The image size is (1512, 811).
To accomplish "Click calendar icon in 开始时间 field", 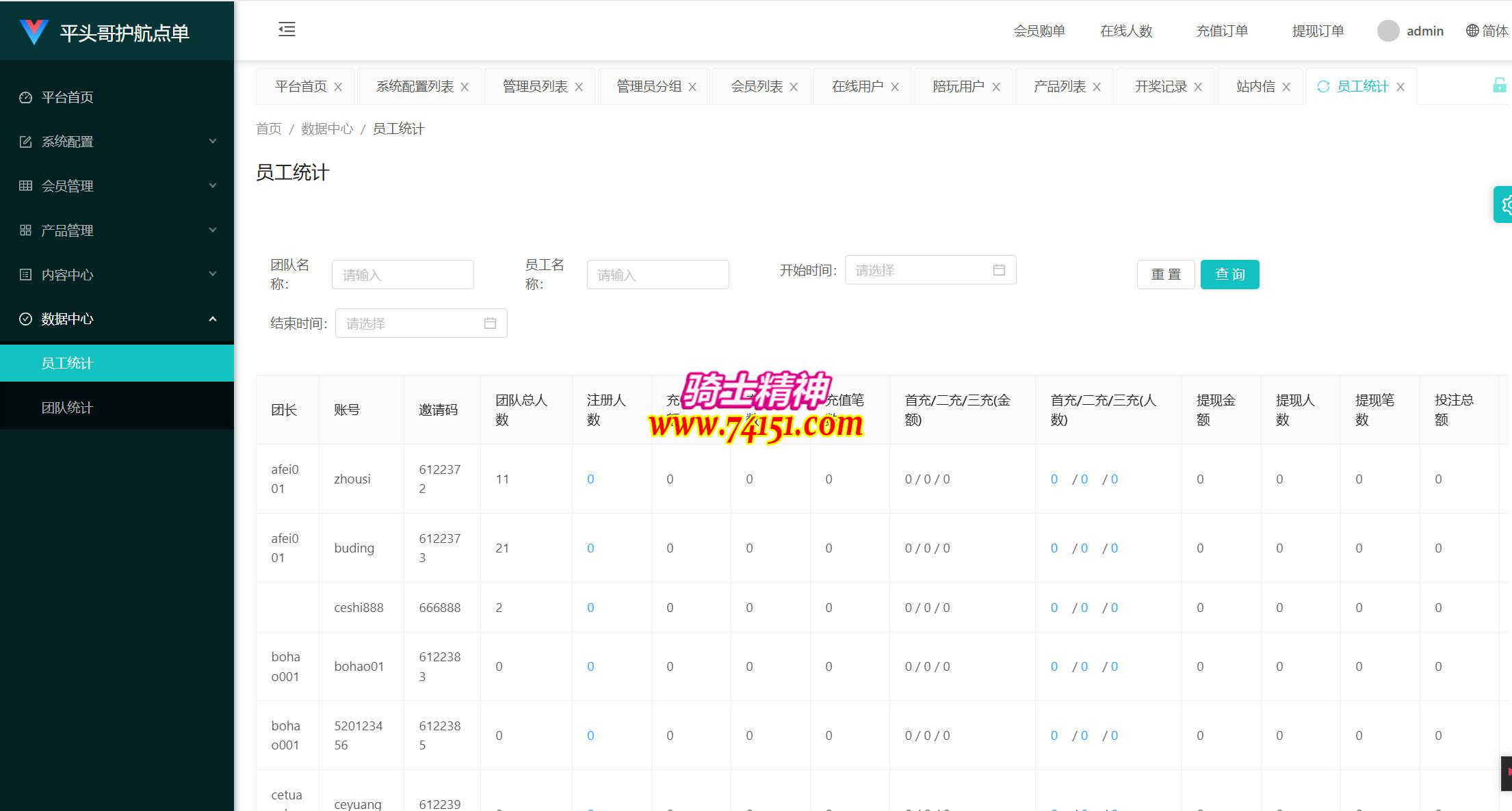I will click(x=999, y=270).
